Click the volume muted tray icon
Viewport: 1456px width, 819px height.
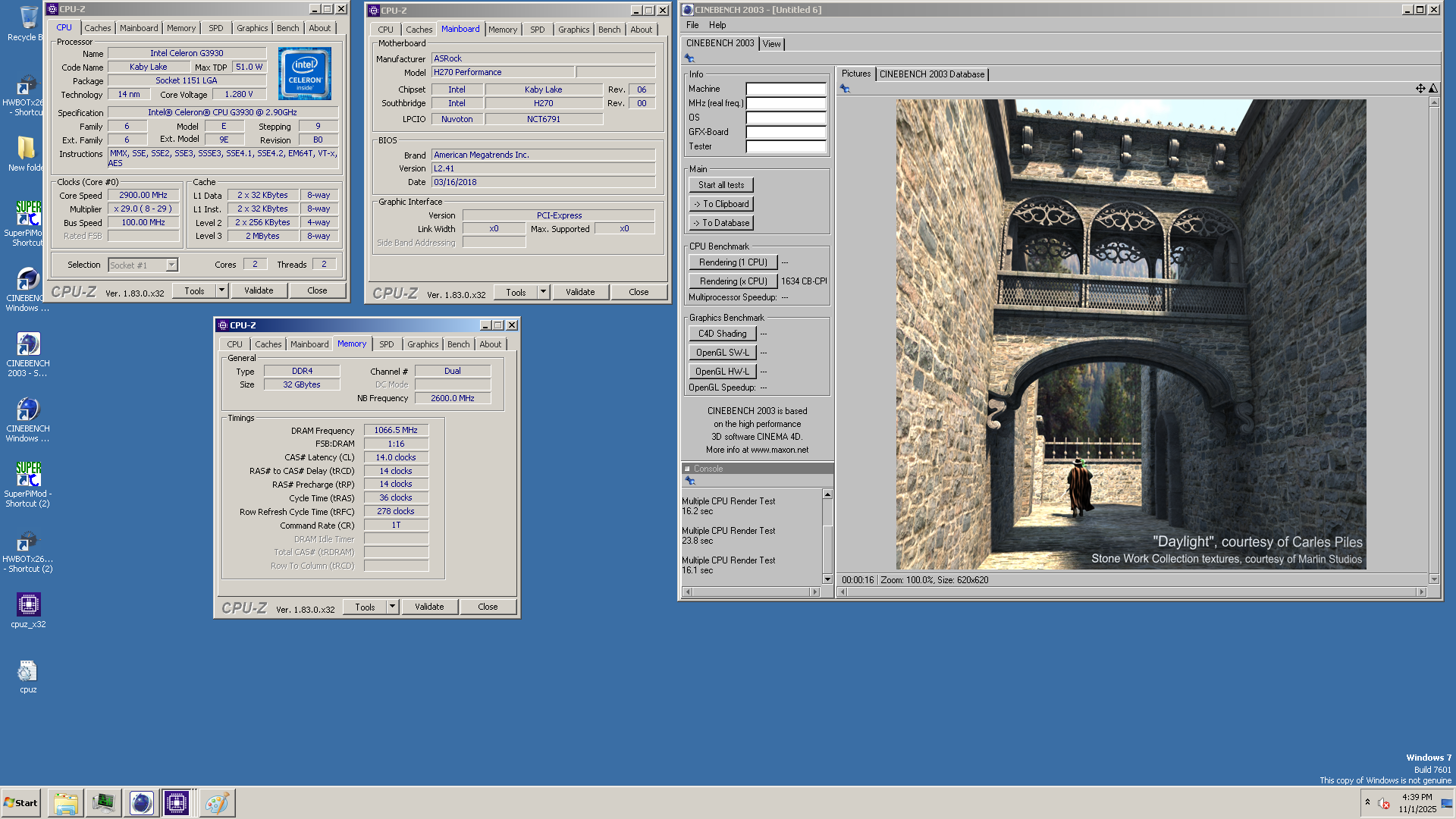pos(1384,803)
